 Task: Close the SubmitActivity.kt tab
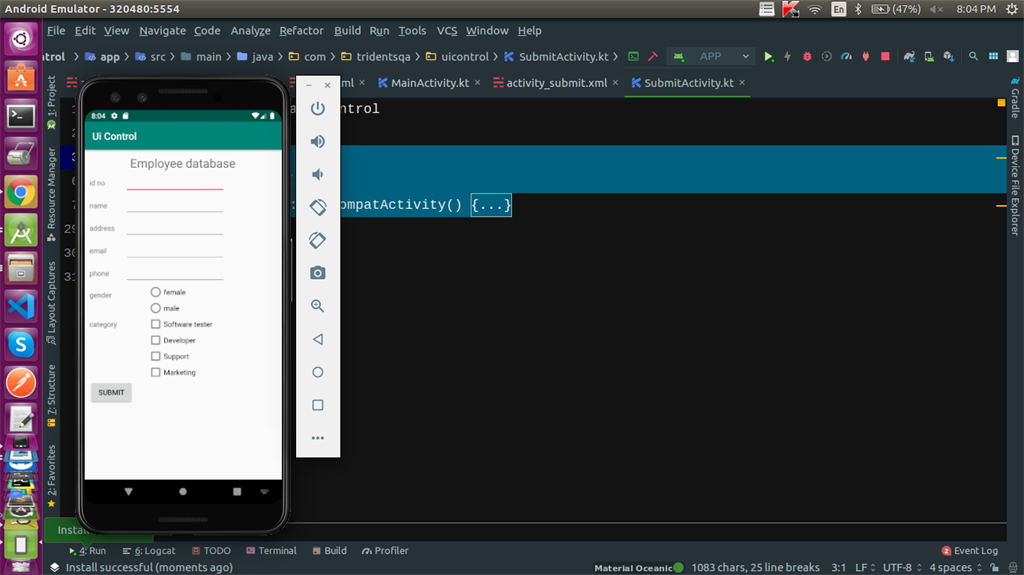[743, 83]
